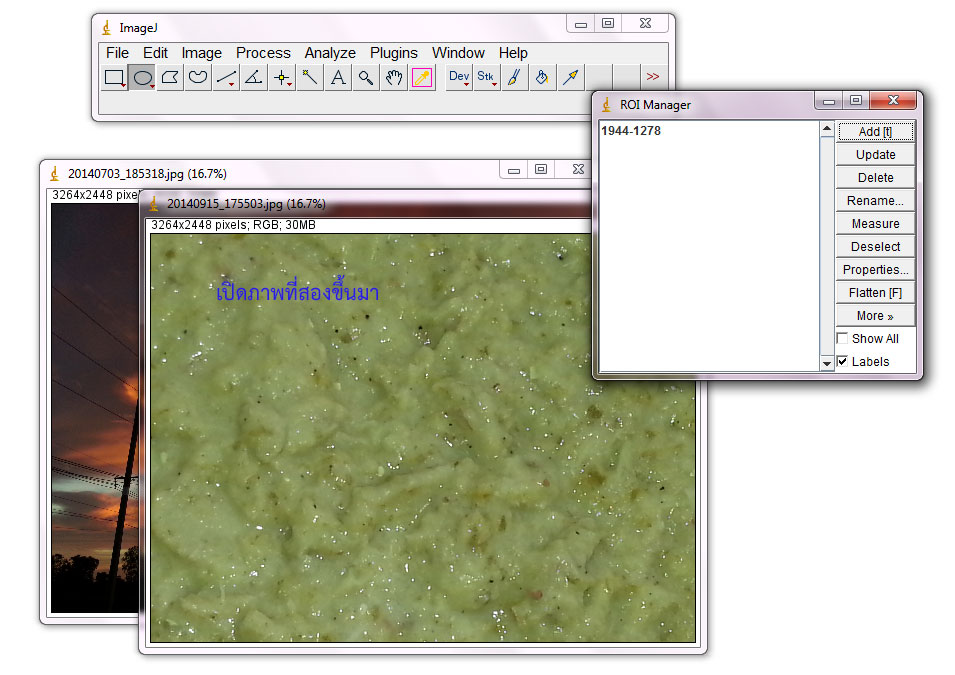
Task: Click the Flatten [F] button
Action: 874,292
